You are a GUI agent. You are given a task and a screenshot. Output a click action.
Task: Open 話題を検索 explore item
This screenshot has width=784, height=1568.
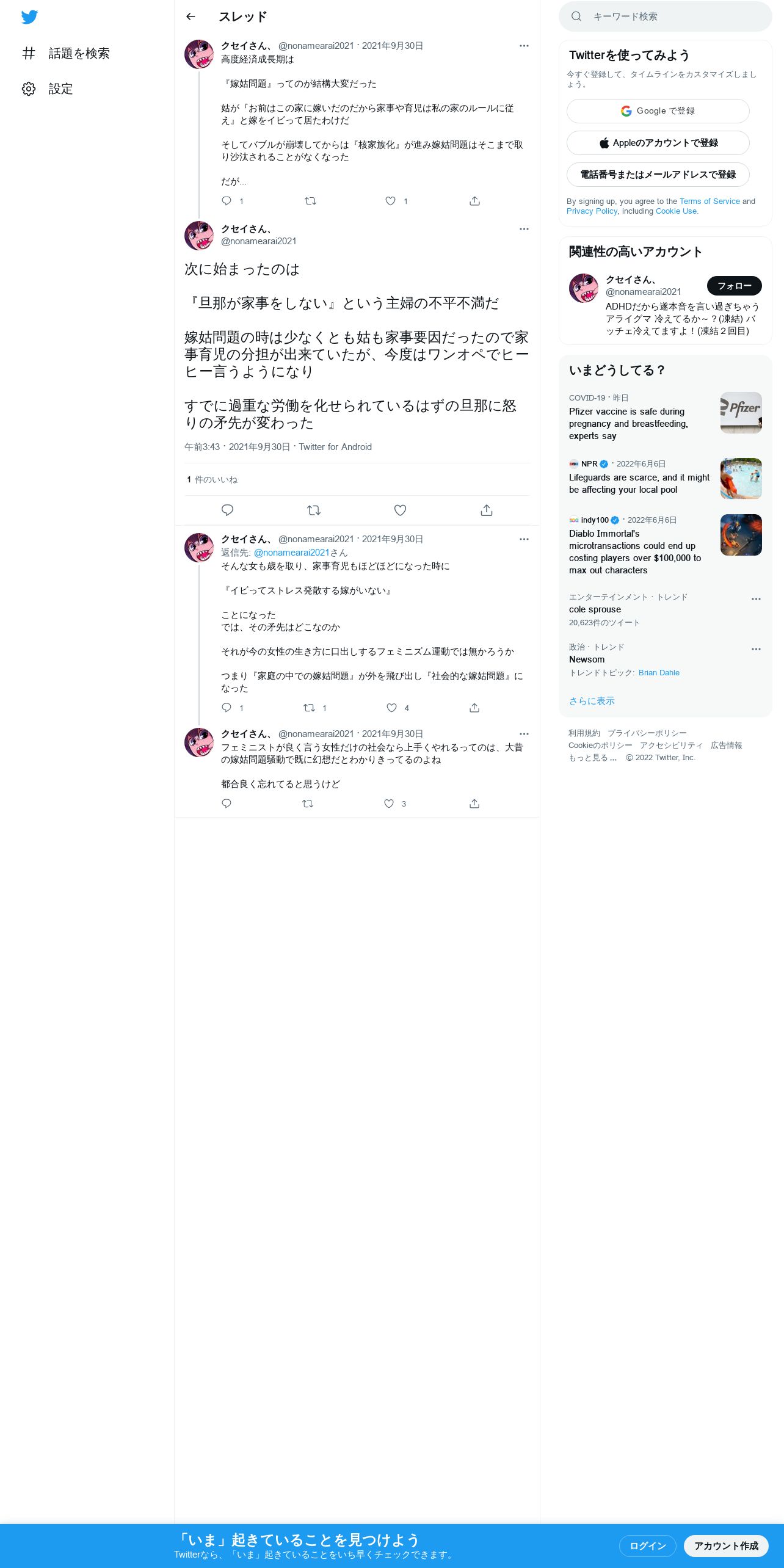click(x=66, y=53)
